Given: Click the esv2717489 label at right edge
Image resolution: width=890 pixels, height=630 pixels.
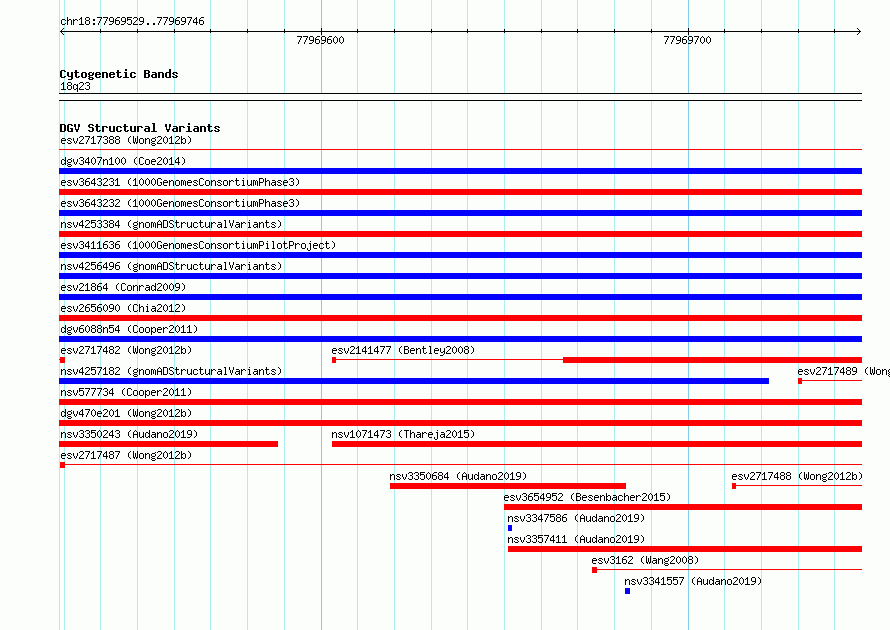Looking at the screenshot, I should click(843, 371).
